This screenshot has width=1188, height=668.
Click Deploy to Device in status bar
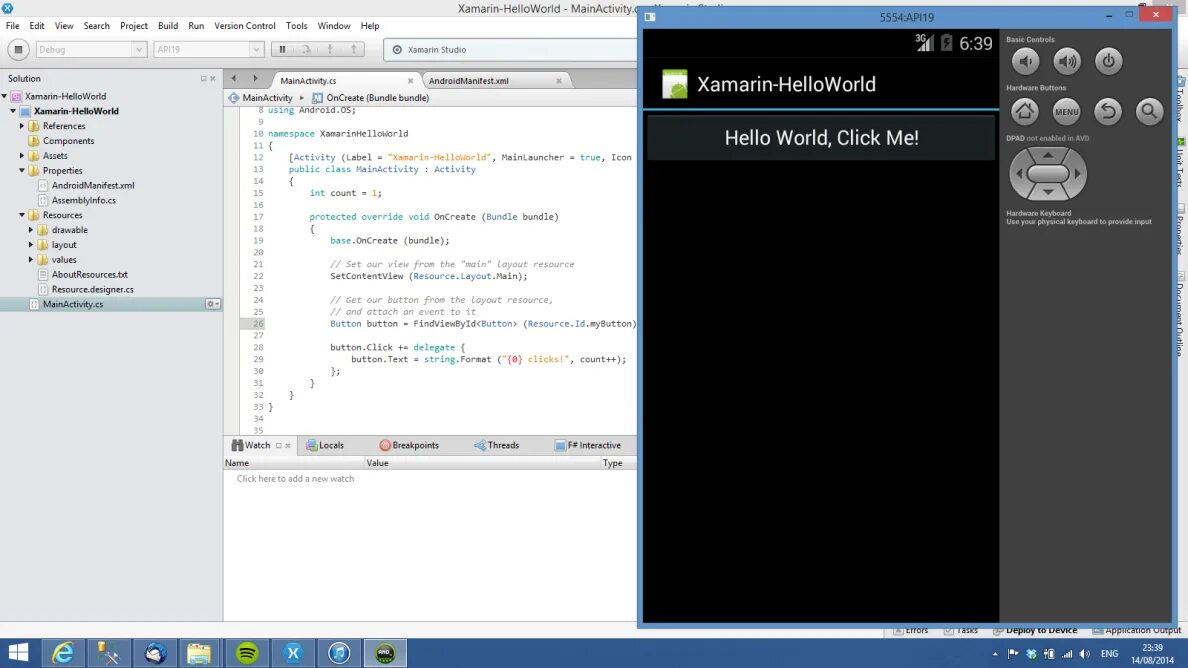pos(1035,630)
